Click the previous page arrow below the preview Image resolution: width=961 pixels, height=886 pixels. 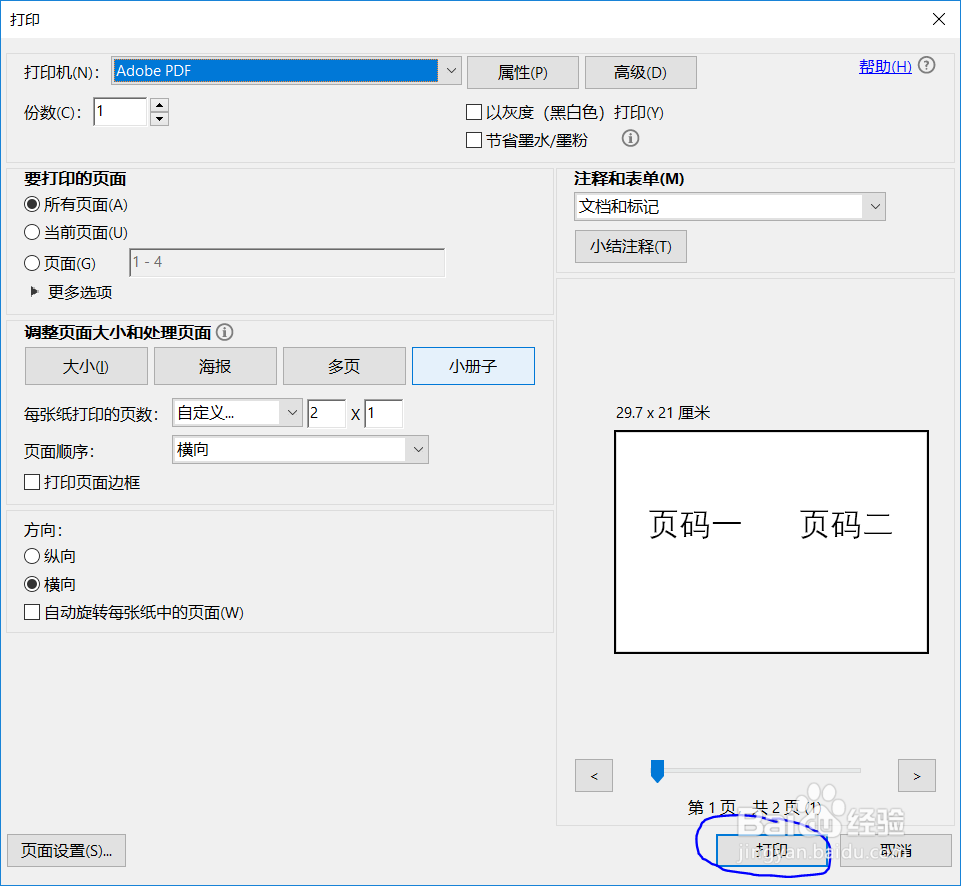593,775
